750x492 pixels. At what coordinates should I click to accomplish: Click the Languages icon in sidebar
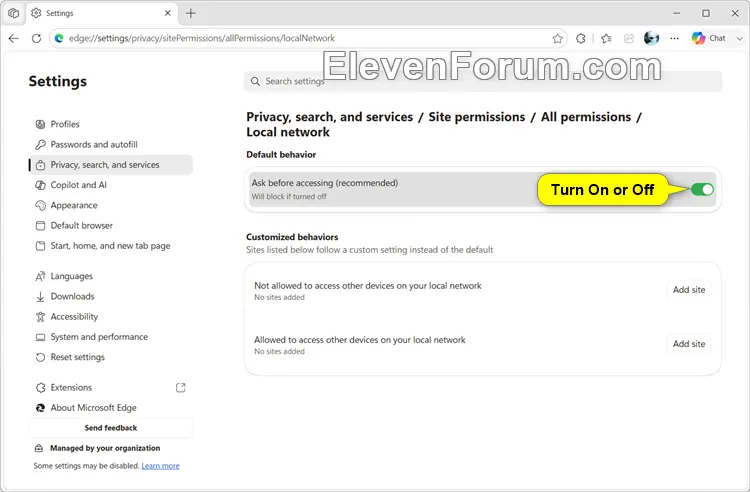click(40, 276)
